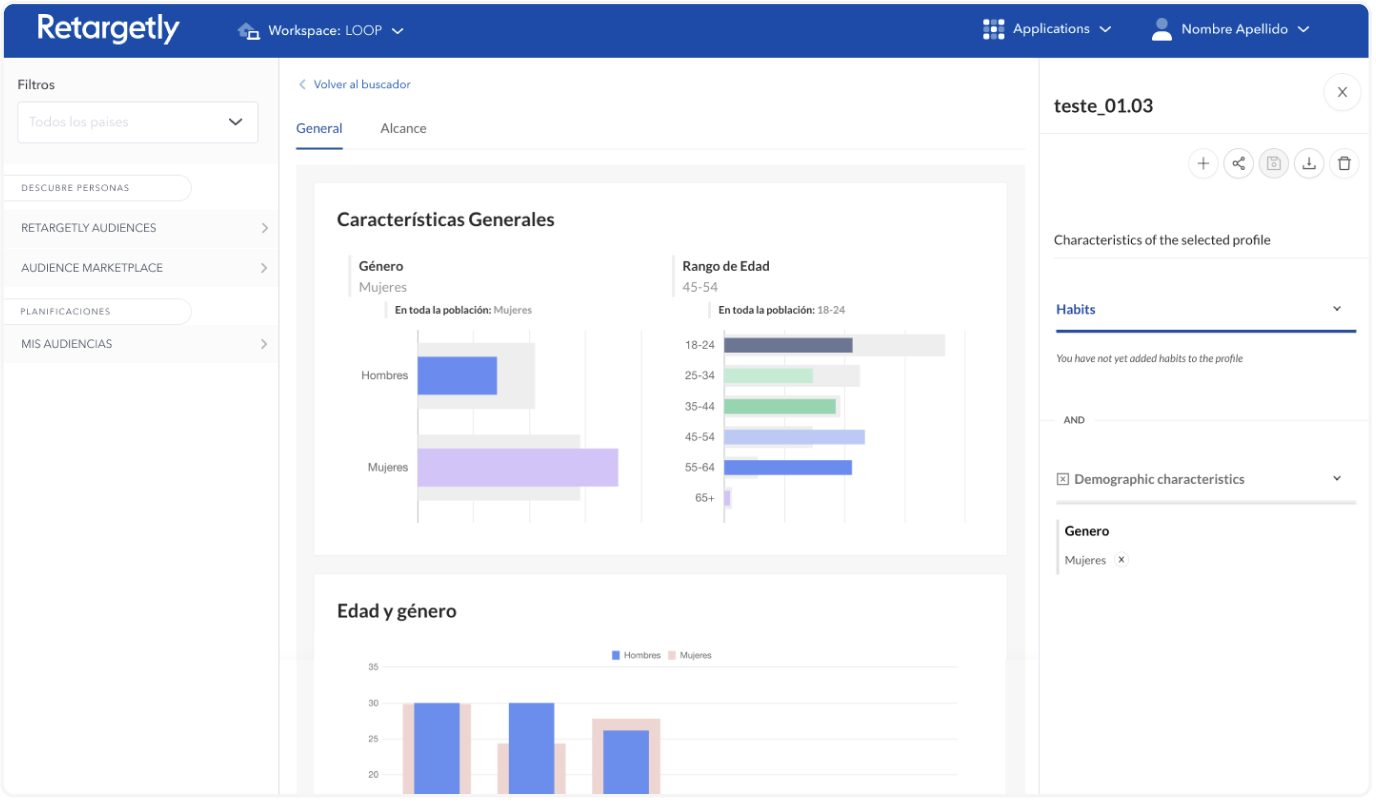Open the Nombre Apellido user menu
This screenshot has width=1376, height=802.
pos(1230,29)
